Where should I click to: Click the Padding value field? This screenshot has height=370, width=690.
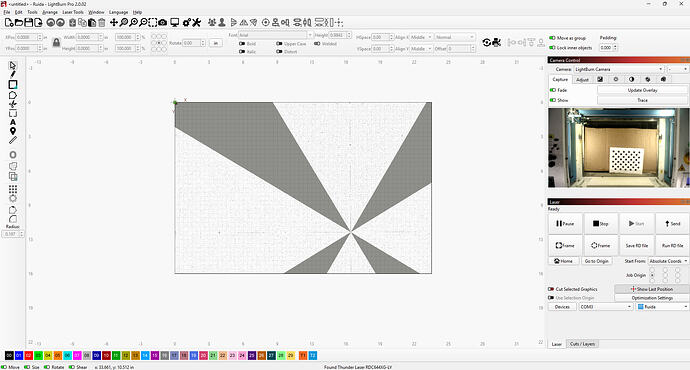(609, 48)
